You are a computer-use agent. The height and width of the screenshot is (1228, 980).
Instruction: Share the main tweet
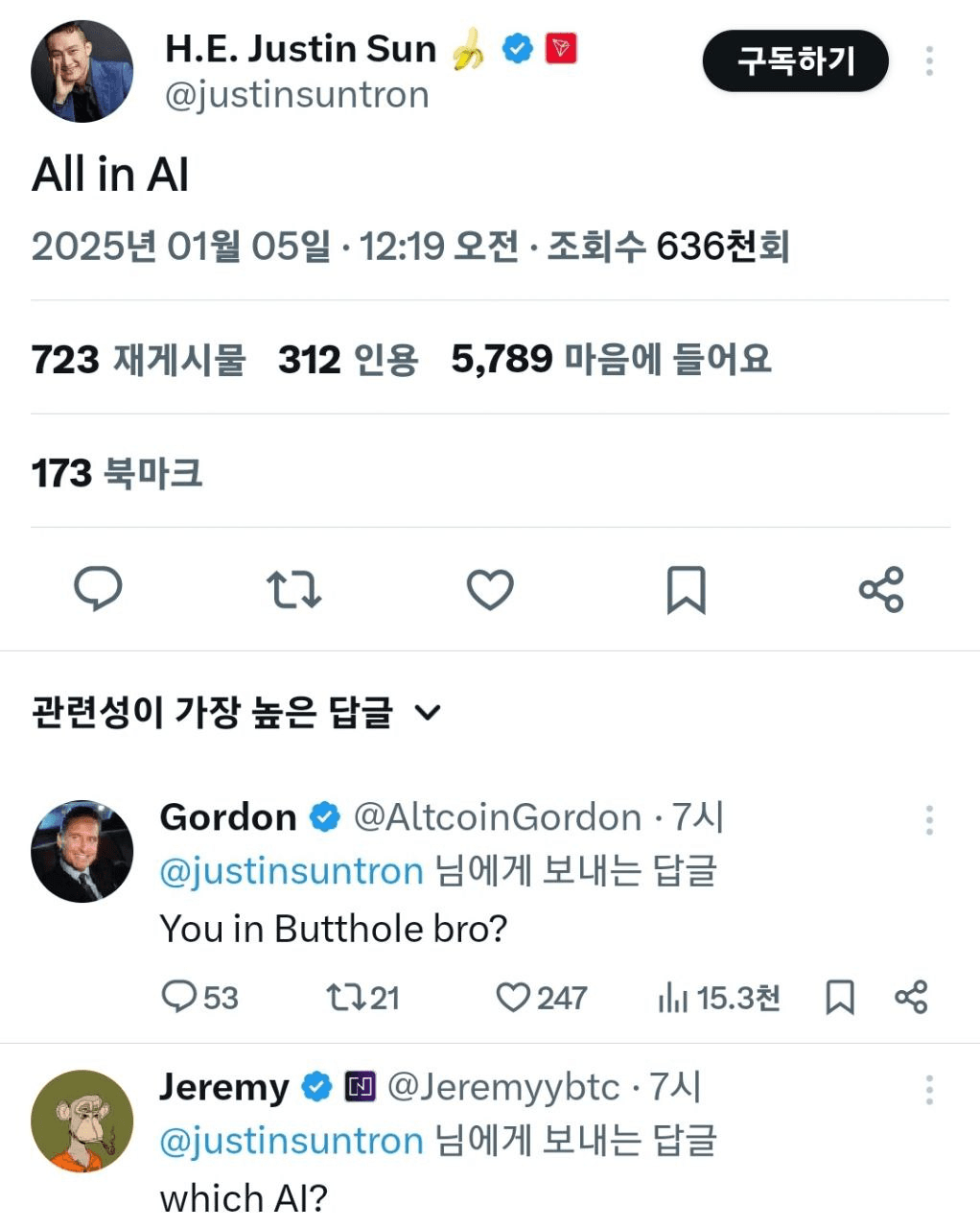(881, 589)
